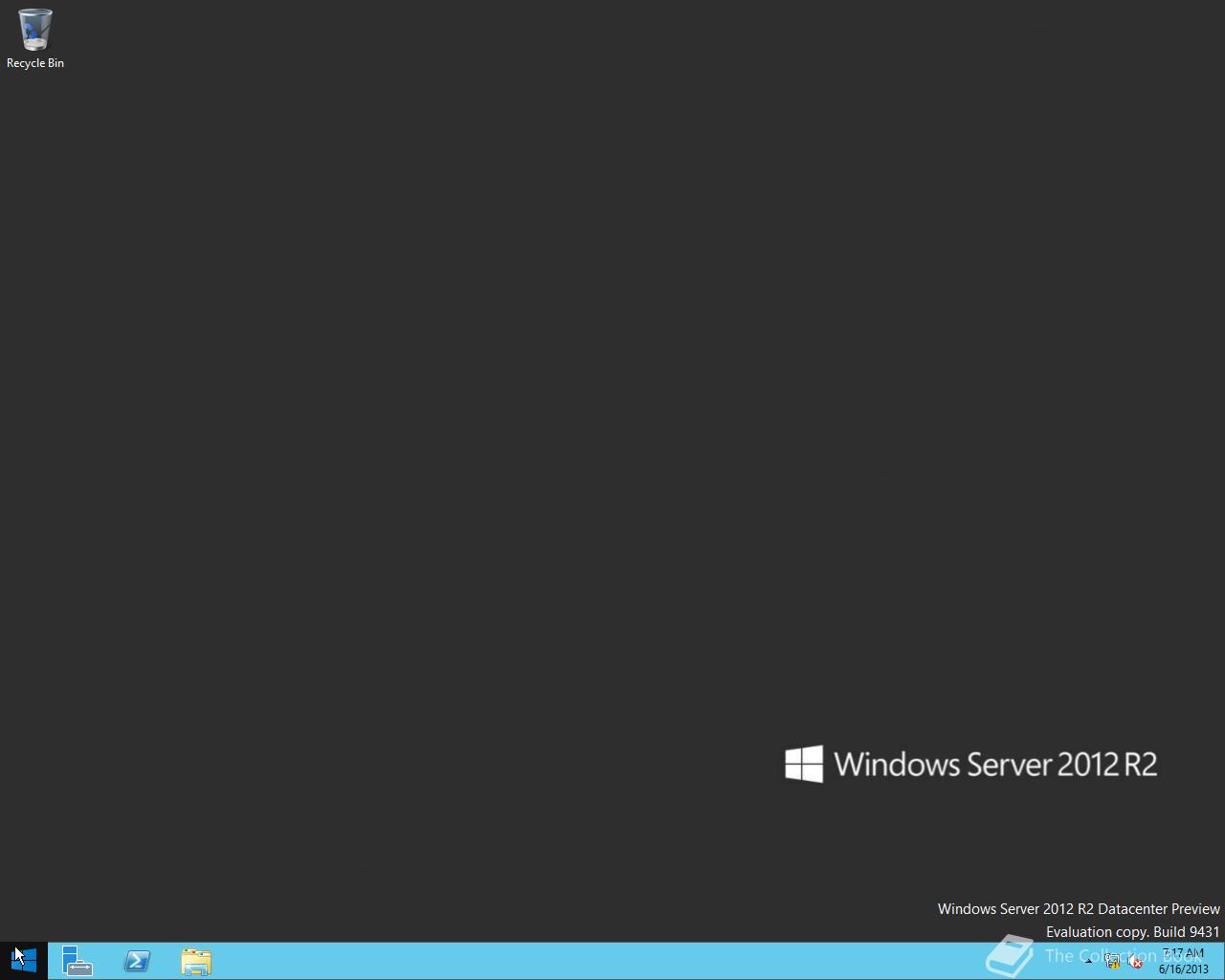Show hidden icons in system tray
Screen dimensions: 1225x980
tap(1088, 962)
